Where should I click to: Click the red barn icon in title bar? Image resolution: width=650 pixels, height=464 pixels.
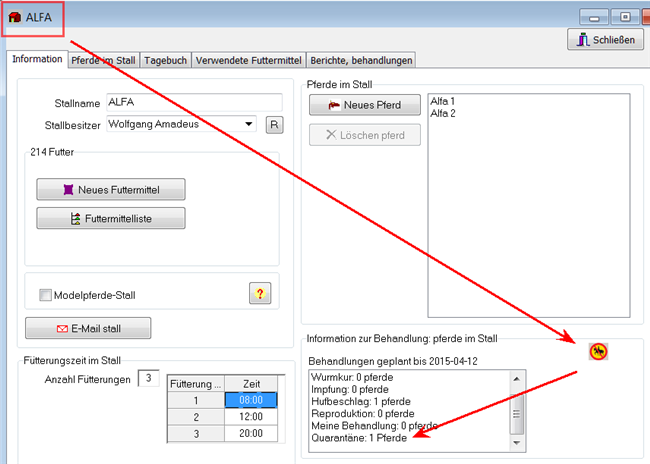point(15,17)
